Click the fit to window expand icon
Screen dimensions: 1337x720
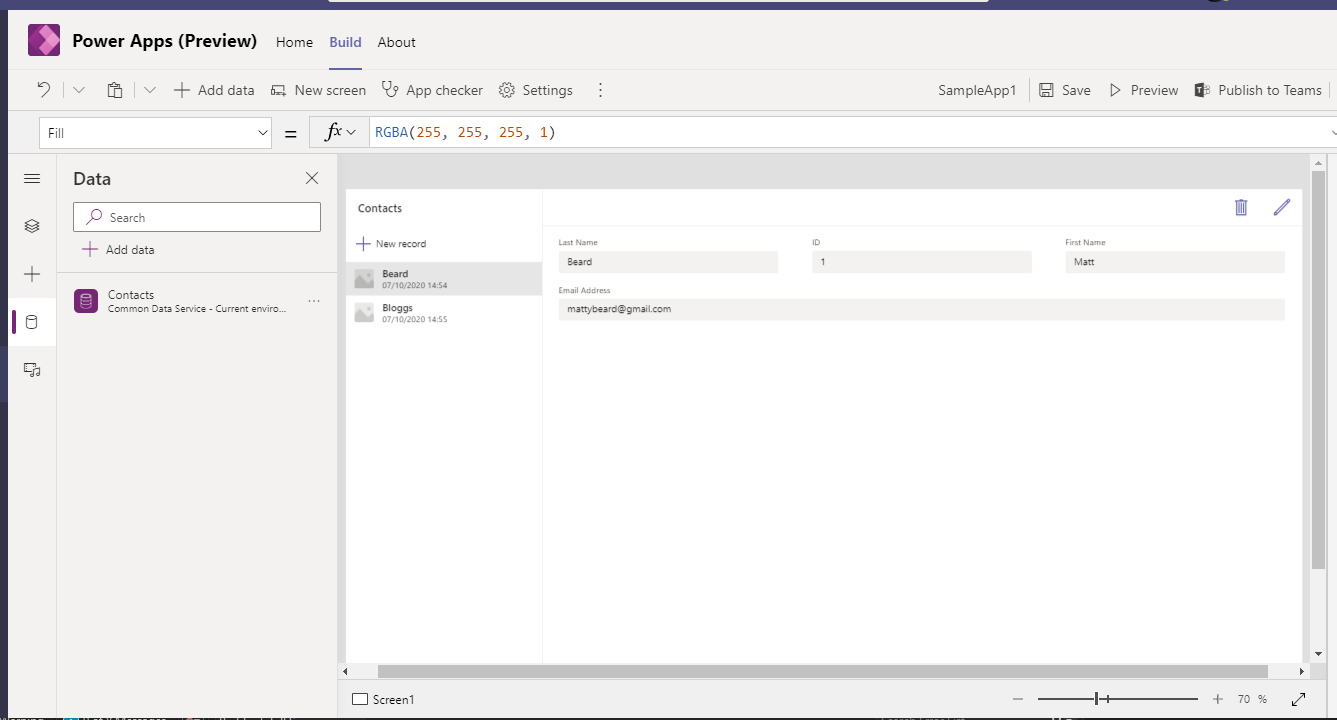1299,699
